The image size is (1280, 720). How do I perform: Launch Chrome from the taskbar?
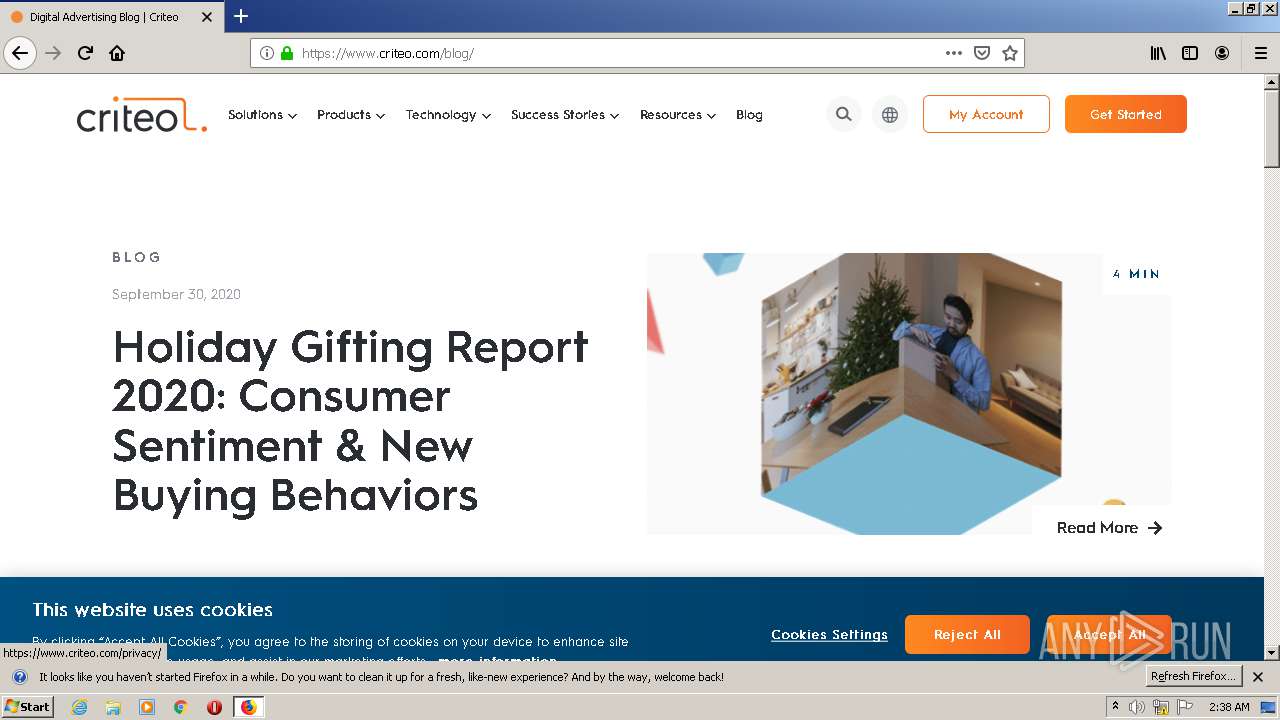181,707
